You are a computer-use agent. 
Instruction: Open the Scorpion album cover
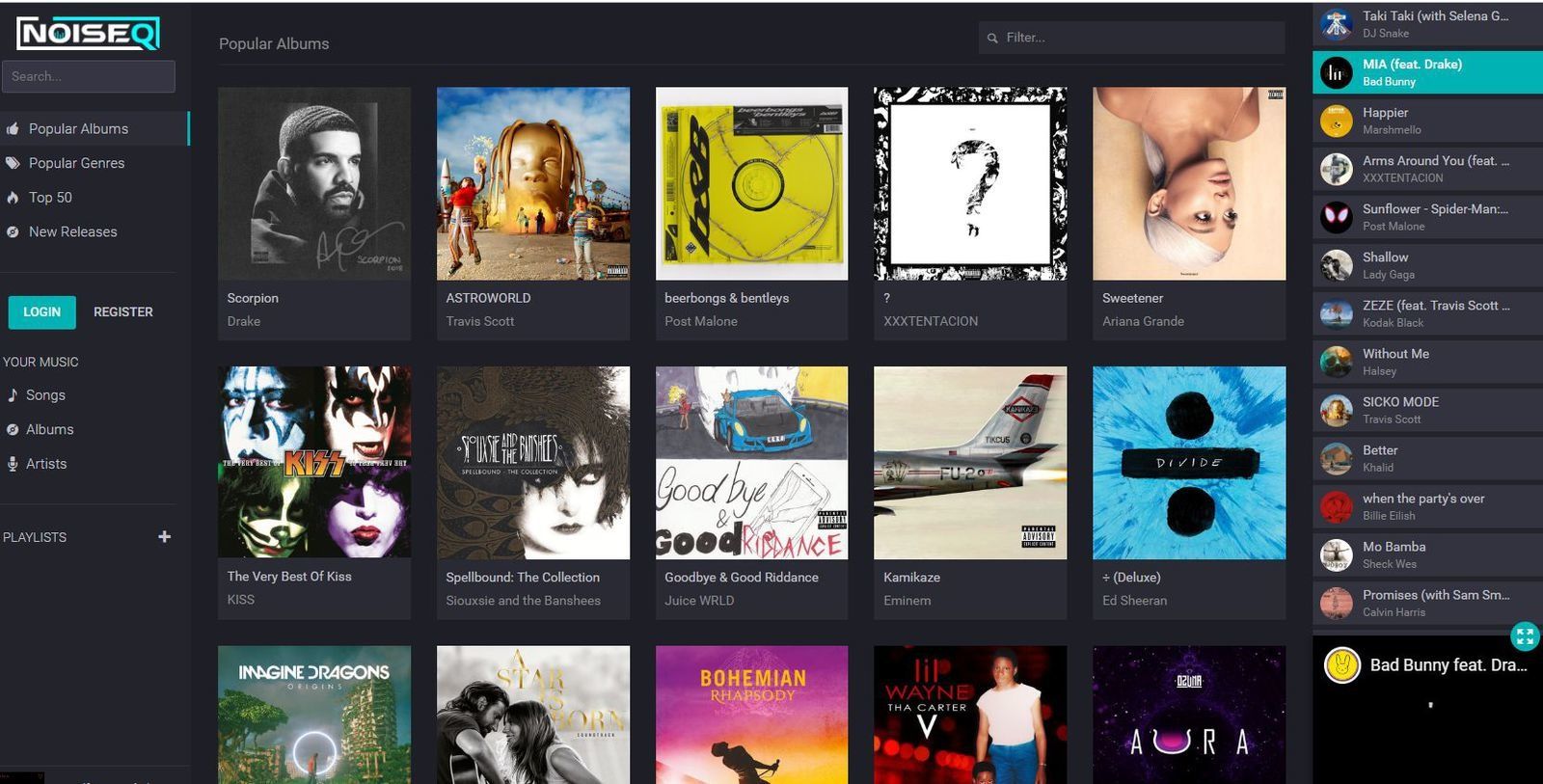point(314,183)
